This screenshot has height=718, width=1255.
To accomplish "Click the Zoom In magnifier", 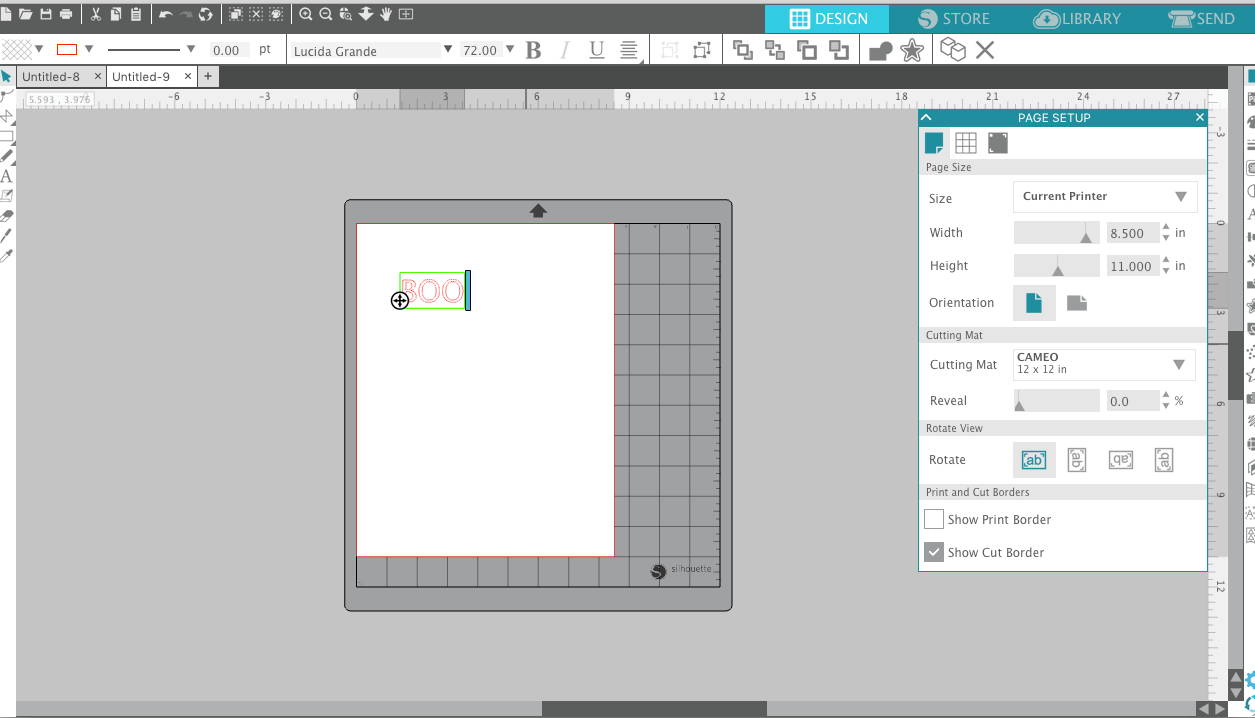I will point(306,14).
